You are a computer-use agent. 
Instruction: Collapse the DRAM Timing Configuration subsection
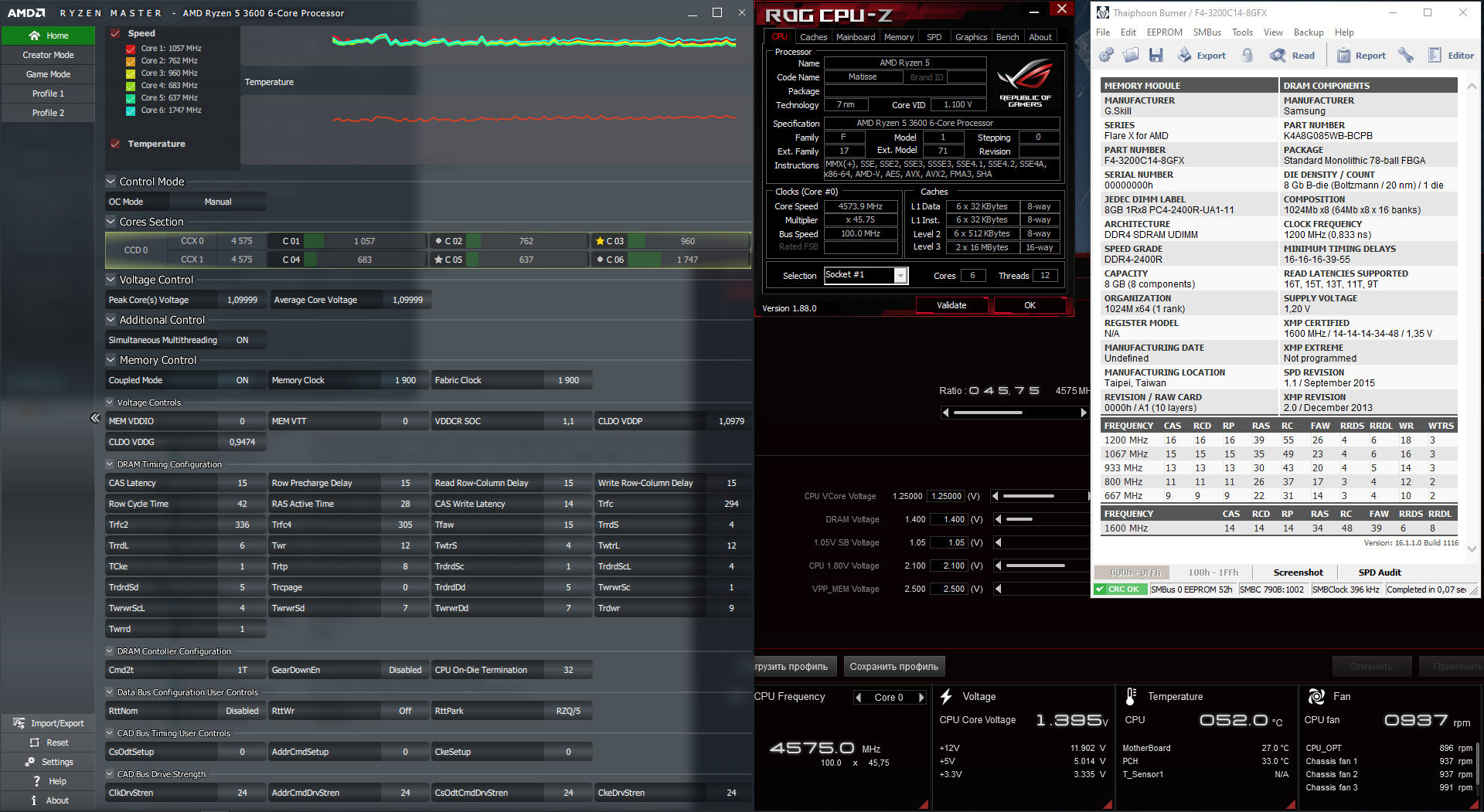(x=110, y=464)
